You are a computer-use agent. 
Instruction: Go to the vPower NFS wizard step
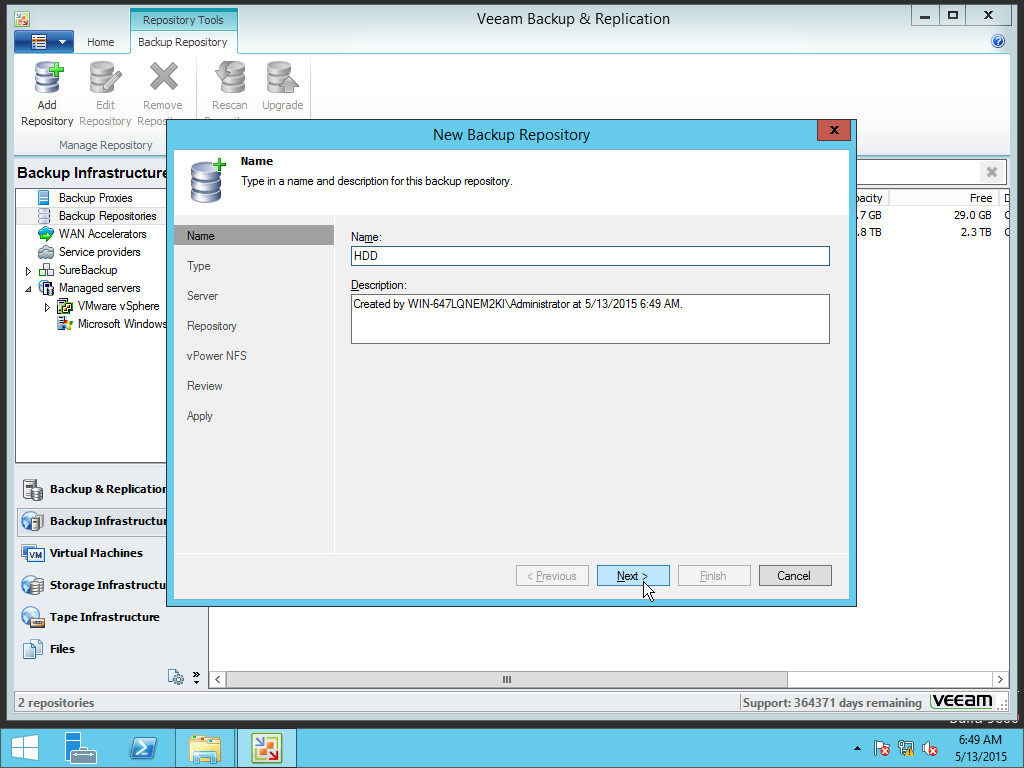(x=217, y=356)
